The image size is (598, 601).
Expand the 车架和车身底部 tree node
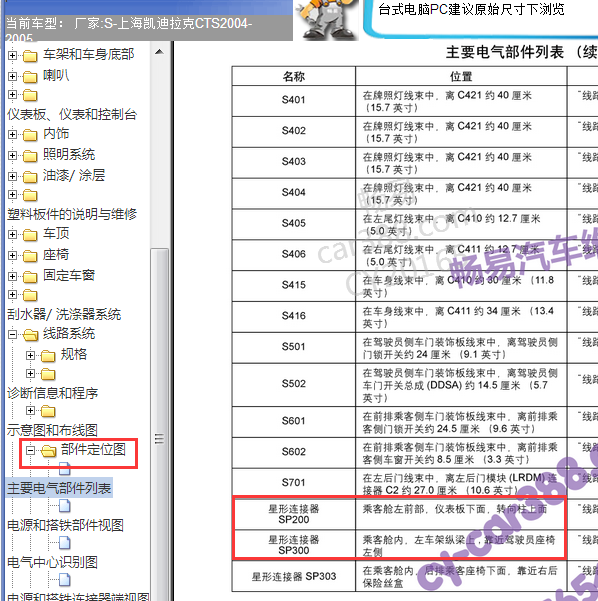[x=12, y=56]
